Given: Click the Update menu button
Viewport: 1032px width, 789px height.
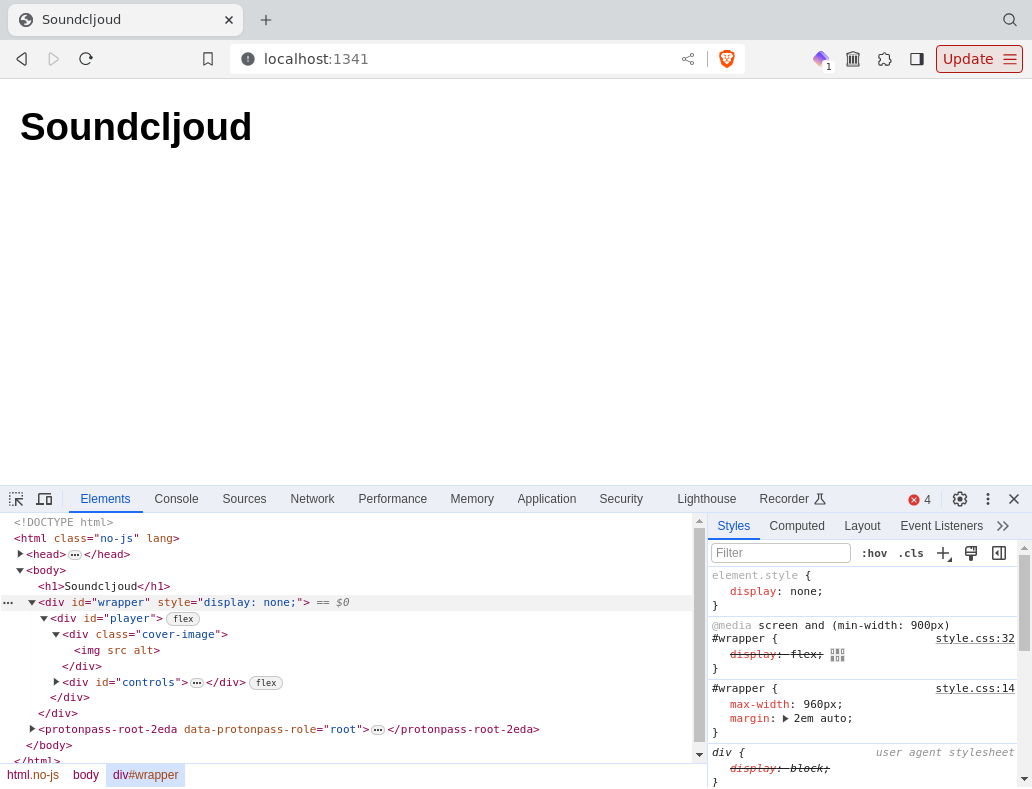Looking at the screenshot, I should (979, 59).
